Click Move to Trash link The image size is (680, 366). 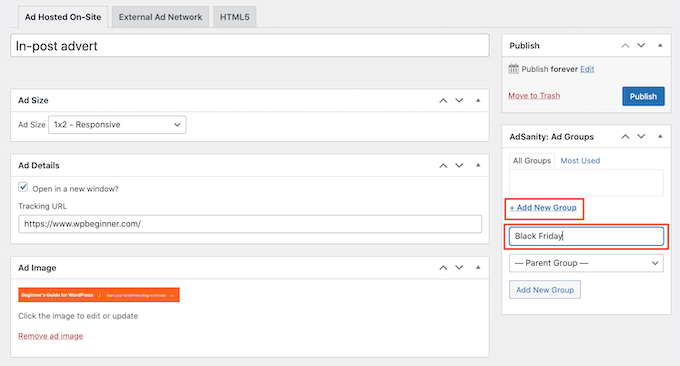pos(534,95)
